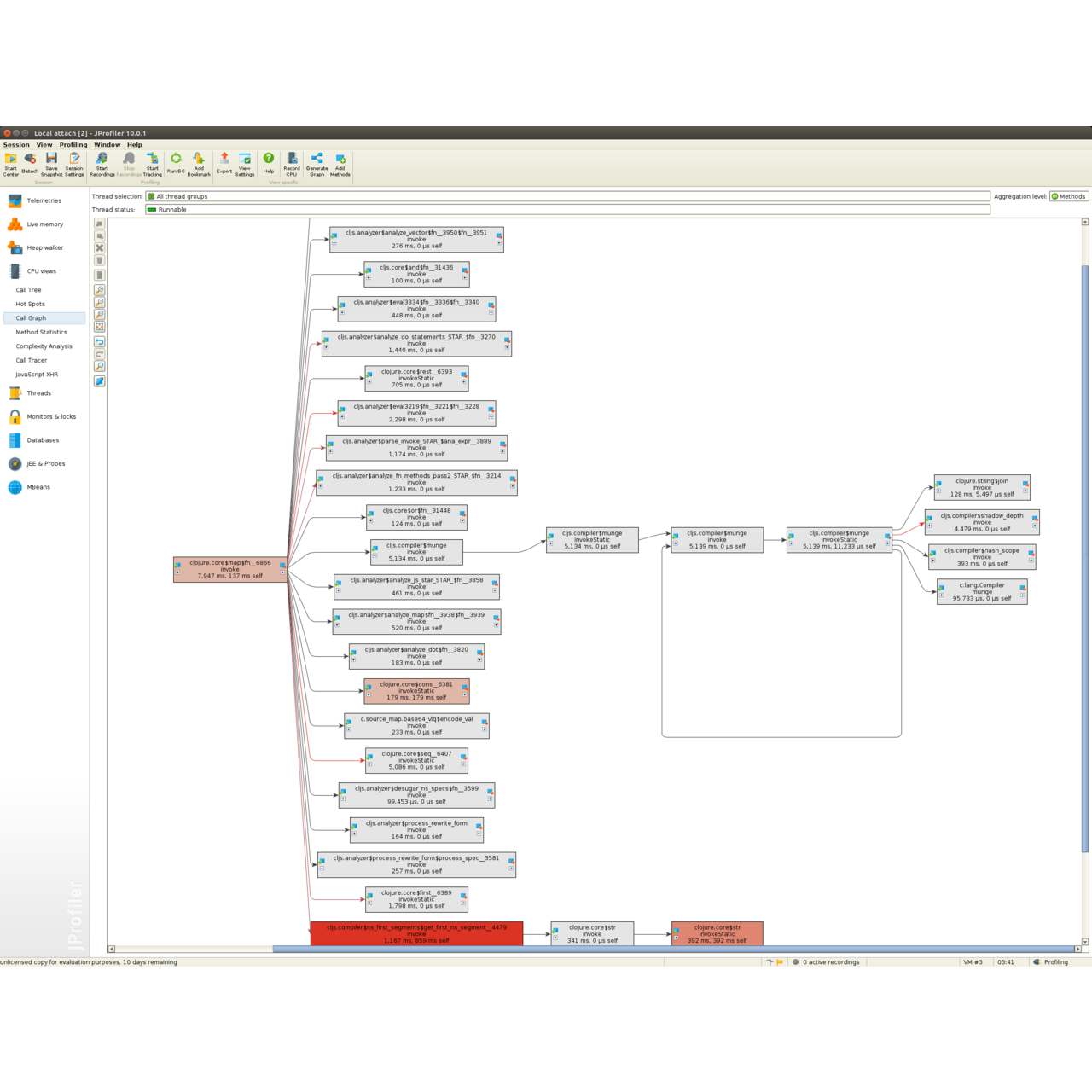
Task: Open the View menu
Action: click(44, 144)
